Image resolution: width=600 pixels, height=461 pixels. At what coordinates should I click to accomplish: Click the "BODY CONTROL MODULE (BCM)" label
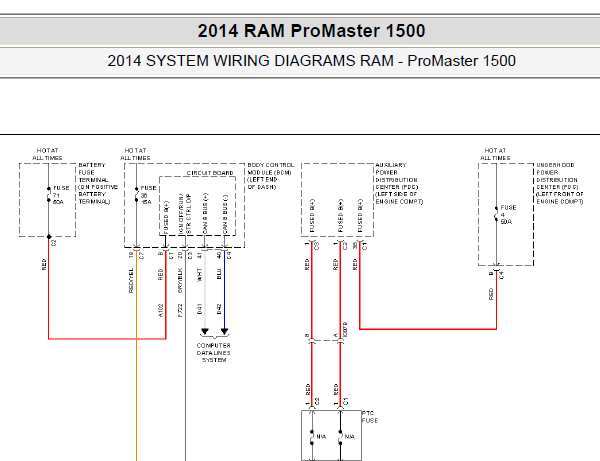tap(271, 169)
